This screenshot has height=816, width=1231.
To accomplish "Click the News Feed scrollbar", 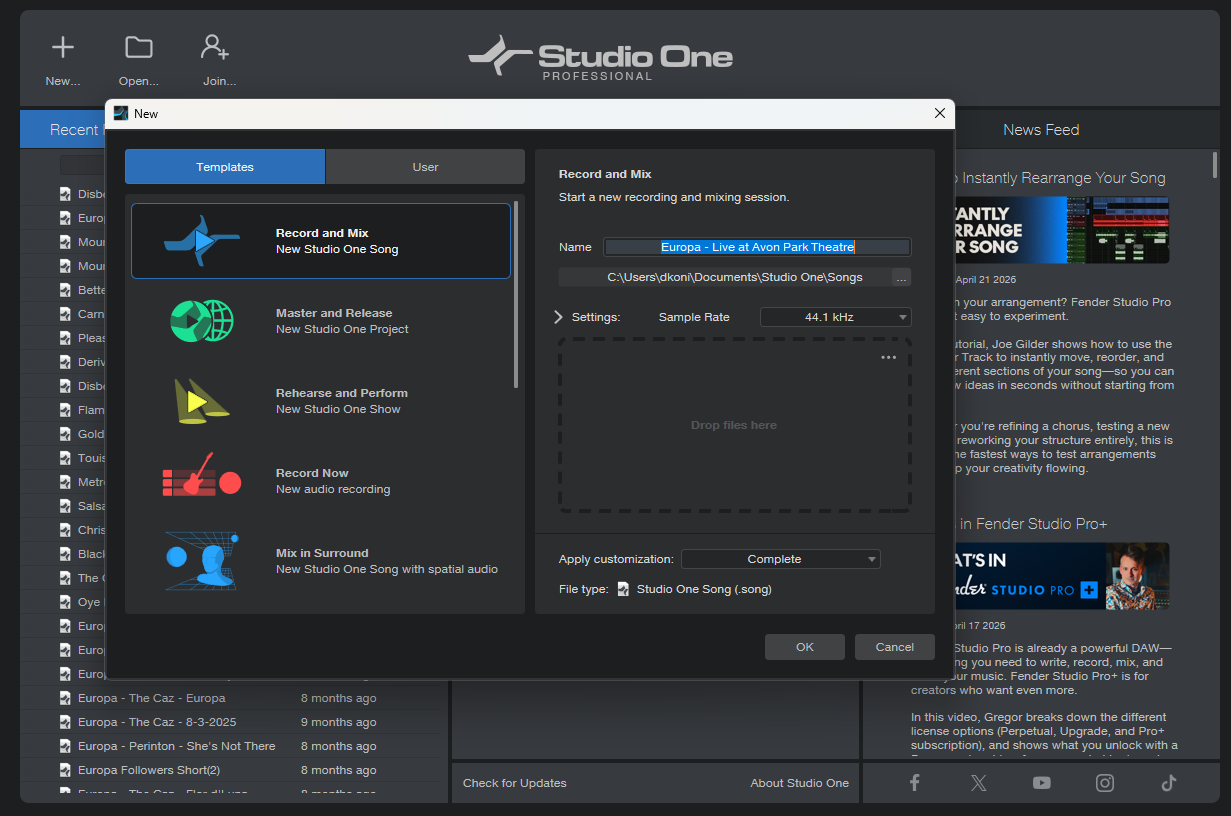I will (x=1215, y=164).
